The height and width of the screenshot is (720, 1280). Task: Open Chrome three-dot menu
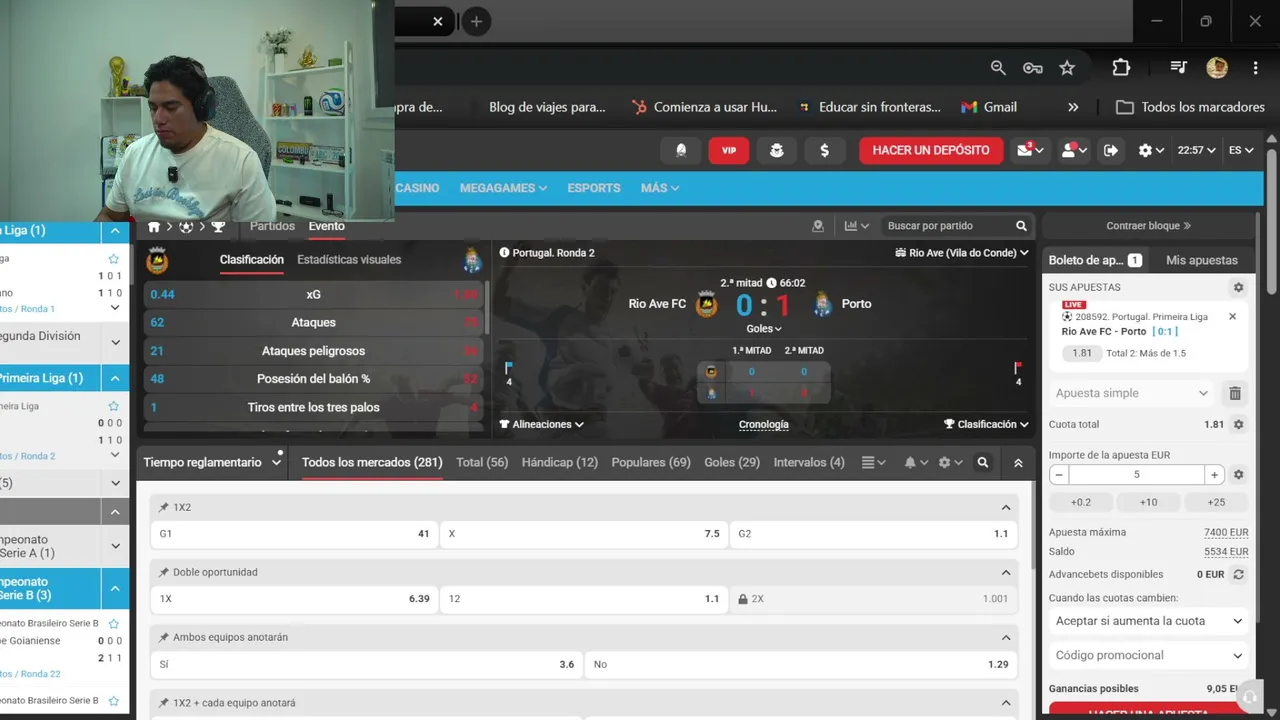[1255, 67]
